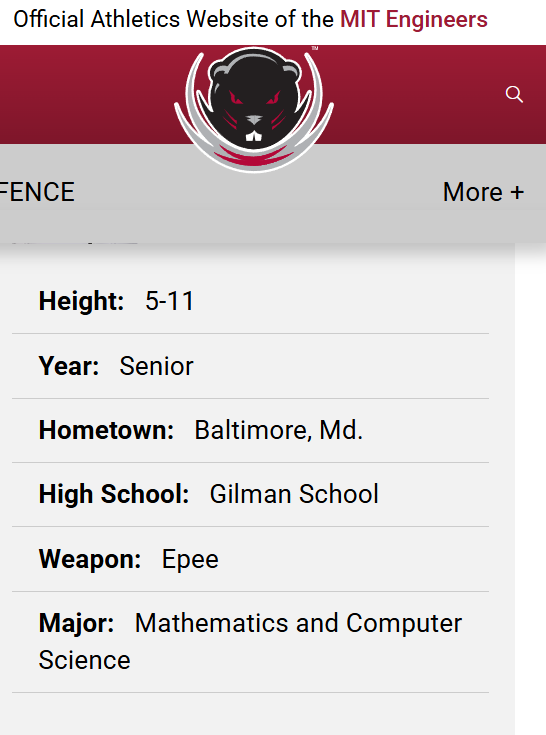This screenshot has height=735, width=546.
Task: Select the Year Senior row
Action: pyautogui.click(x=250, y=366)
